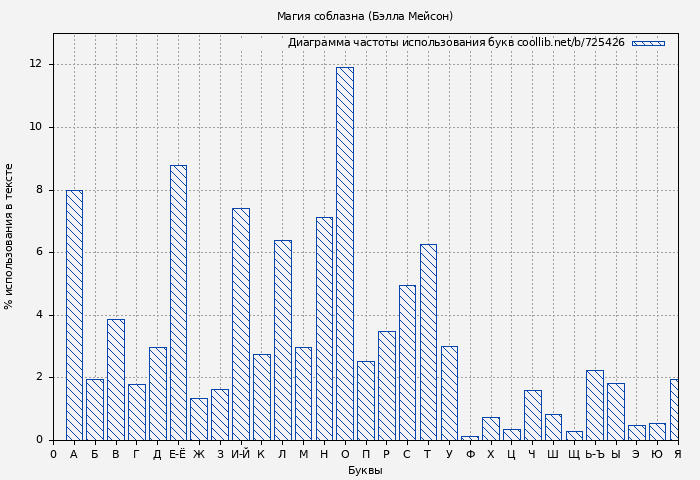The width and height of the screenshot is (700, 480).
Task: Click the bar for letter Л
Action: pos(282,340)
